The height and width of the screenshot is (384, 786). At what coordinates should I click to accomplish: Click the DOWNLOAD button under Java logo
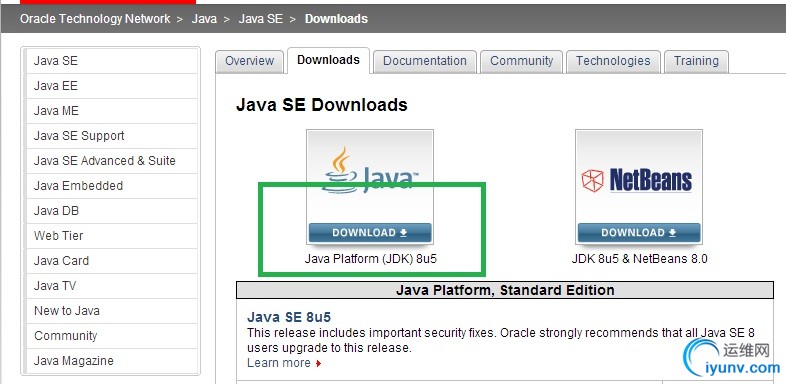(x=370, y=233)
